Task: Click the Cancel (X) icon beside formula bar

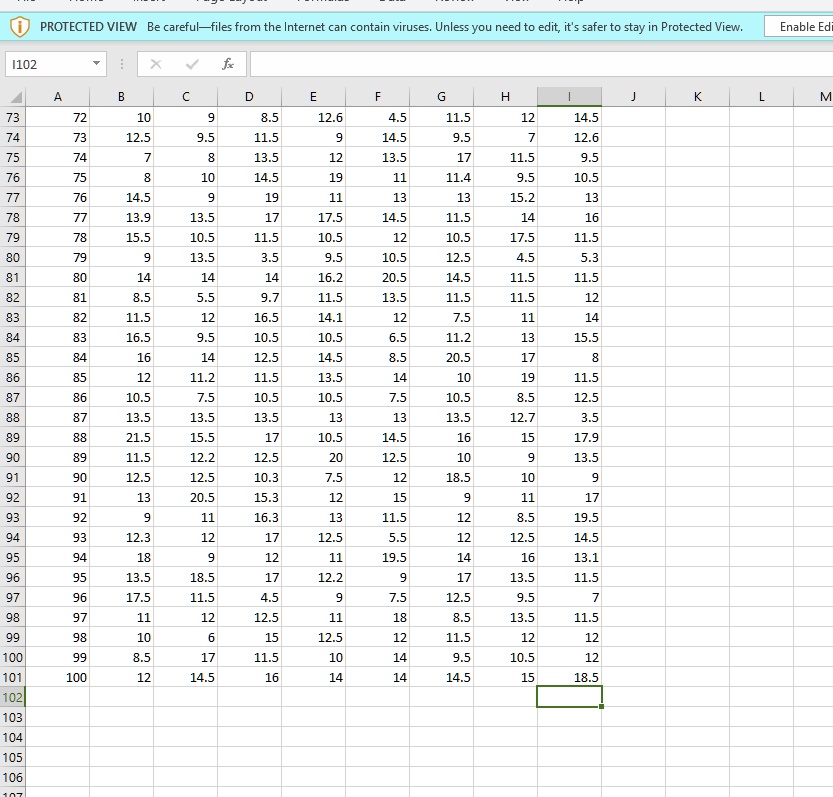Action: click(x=155, y=64)
